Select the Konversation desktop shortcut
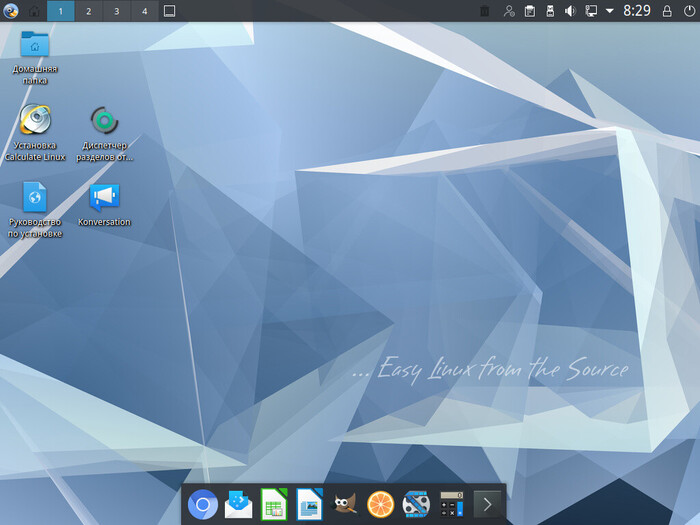Image resolution: width=700 pixels, height=525 pixels. (x=104, y=205)
